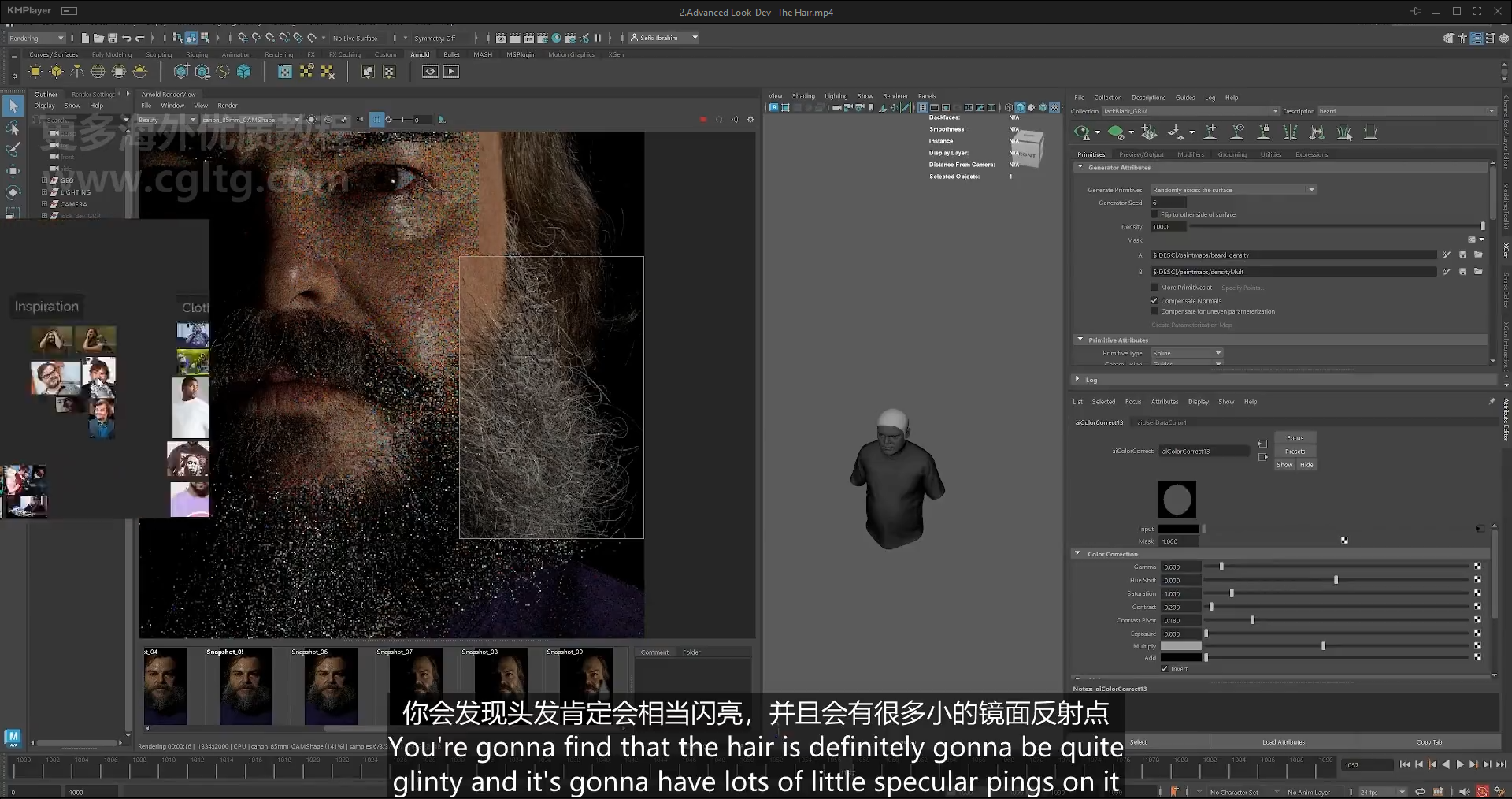The width and height of the screenshot is (1512, 799).
Task: Switch to the Bullet shelf tab
Action: click(x=451, y=54)
